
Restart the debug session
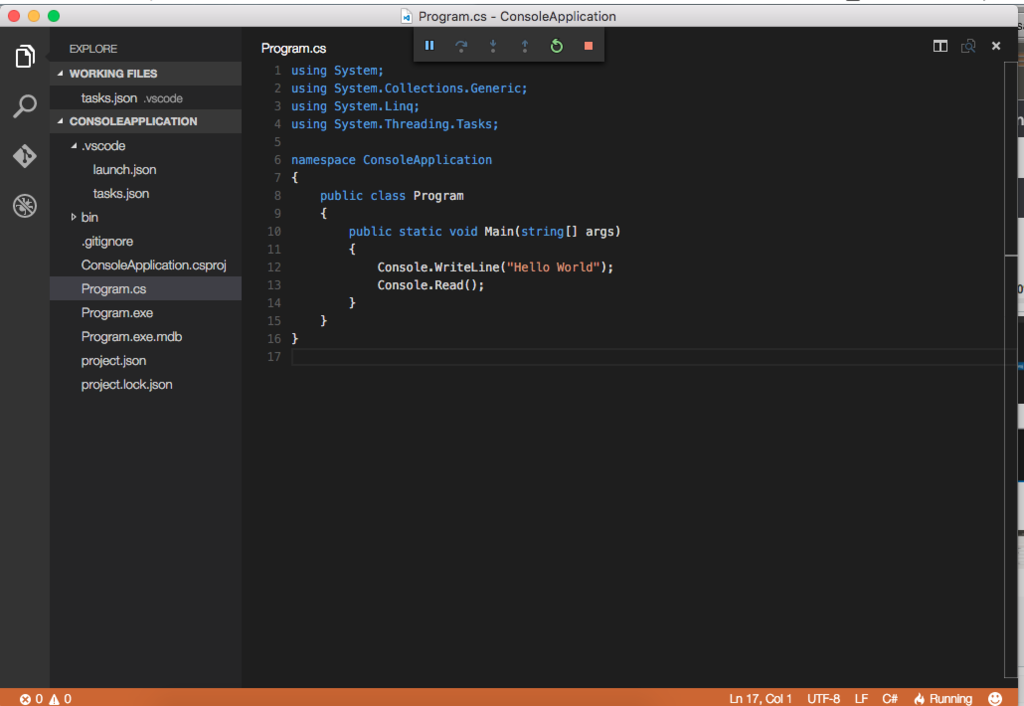(x=556, y=46)
